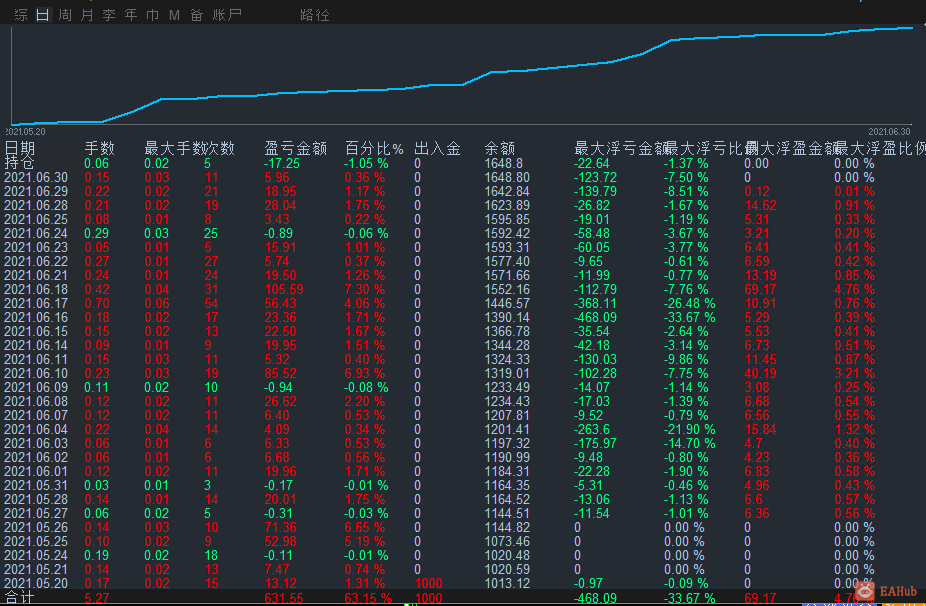
Task: Click the 40.19 floating profit value
Action: click(x=760, y=373)
